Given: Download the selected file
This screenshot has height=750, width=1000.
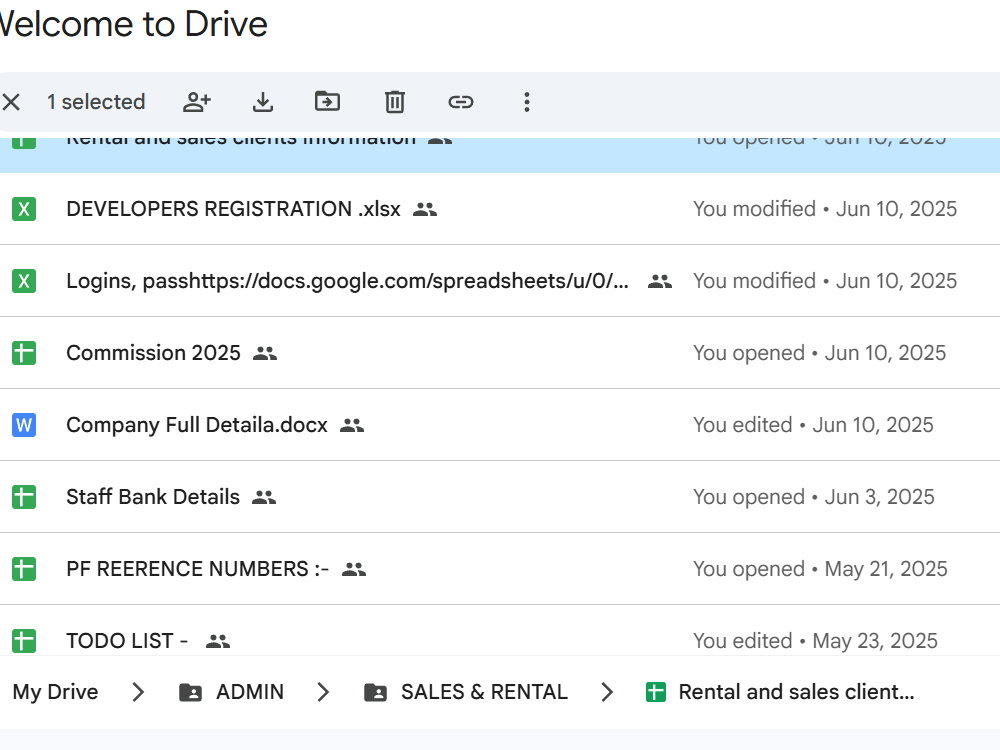Looking at the screenshot, I should coord(263,102).
